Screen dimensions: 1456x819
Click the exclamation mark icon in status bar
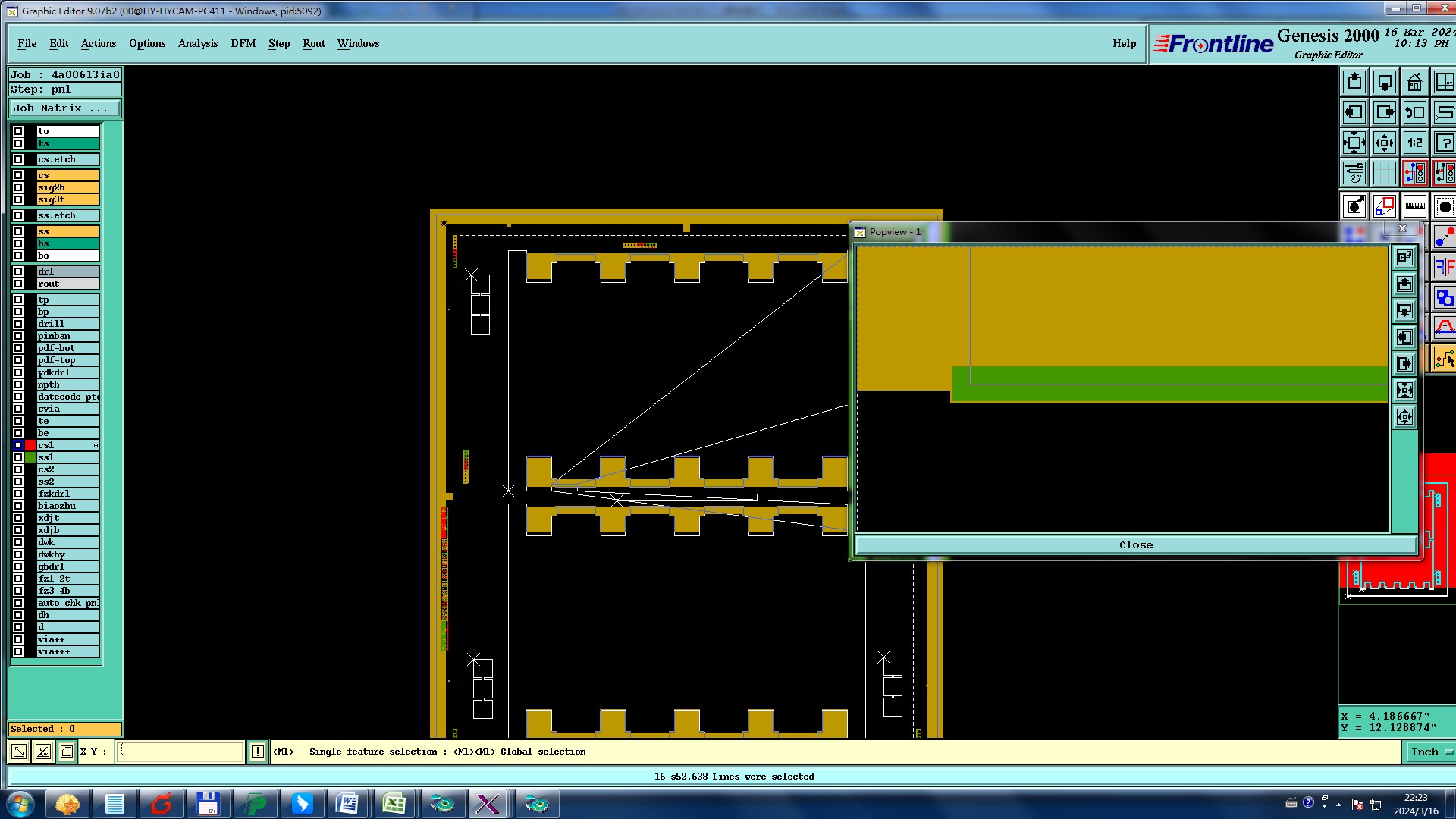point(258,752)
